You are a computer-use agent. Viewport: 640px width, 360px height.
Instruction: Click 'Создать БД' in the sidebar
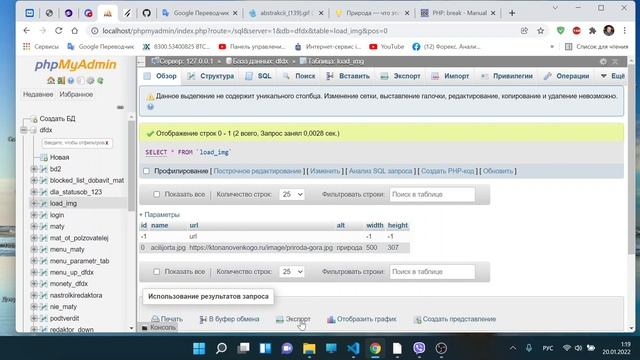click(x=58, y=119)
